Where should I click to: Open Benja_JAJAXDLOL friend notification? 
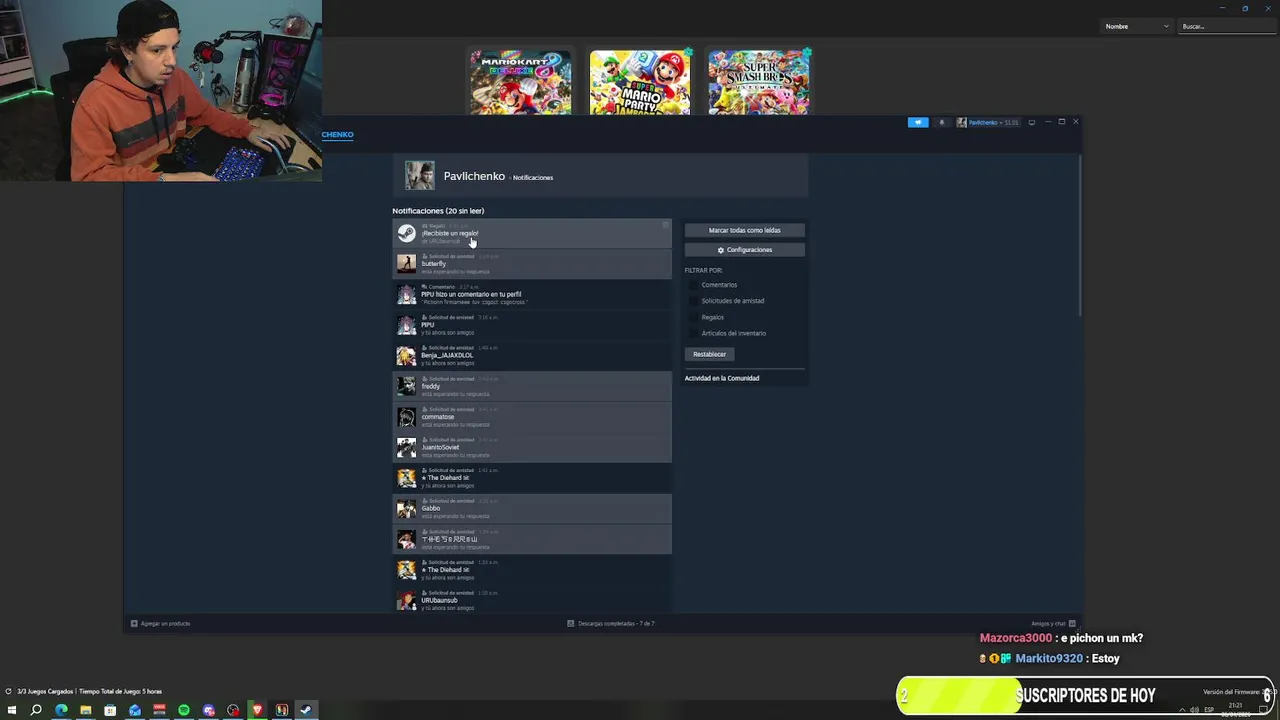[x=532, y=355]
